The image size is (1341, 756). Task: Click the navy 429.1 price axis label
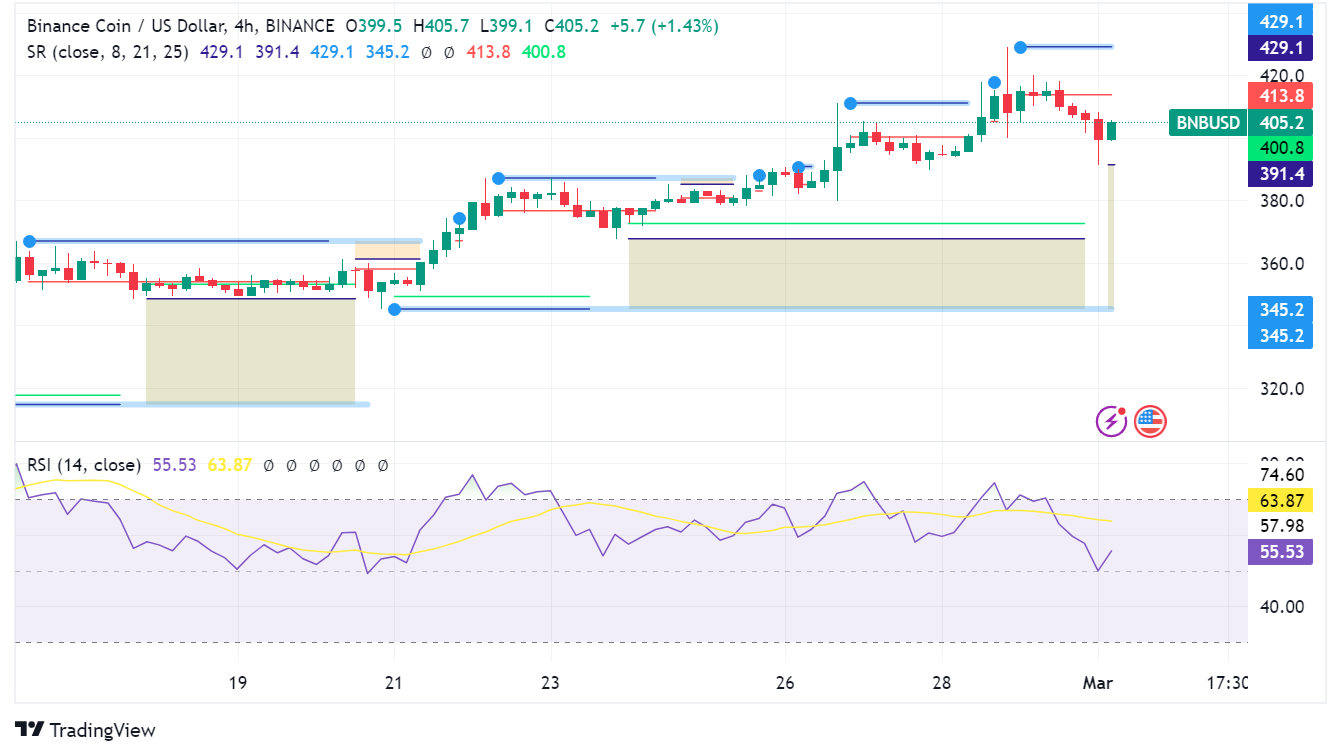coord(1281,47)
